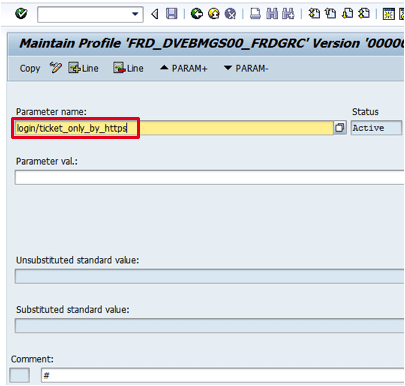The width and height of the screenshot is (405, 386).
Task: Go to Next Page icon
Action: coord(347,14)
